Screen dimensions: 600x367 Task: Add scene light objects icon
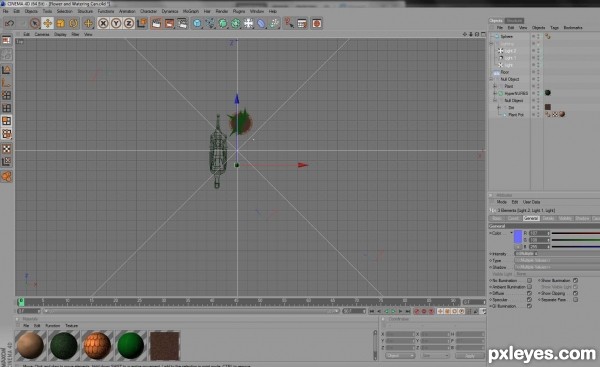248,23
